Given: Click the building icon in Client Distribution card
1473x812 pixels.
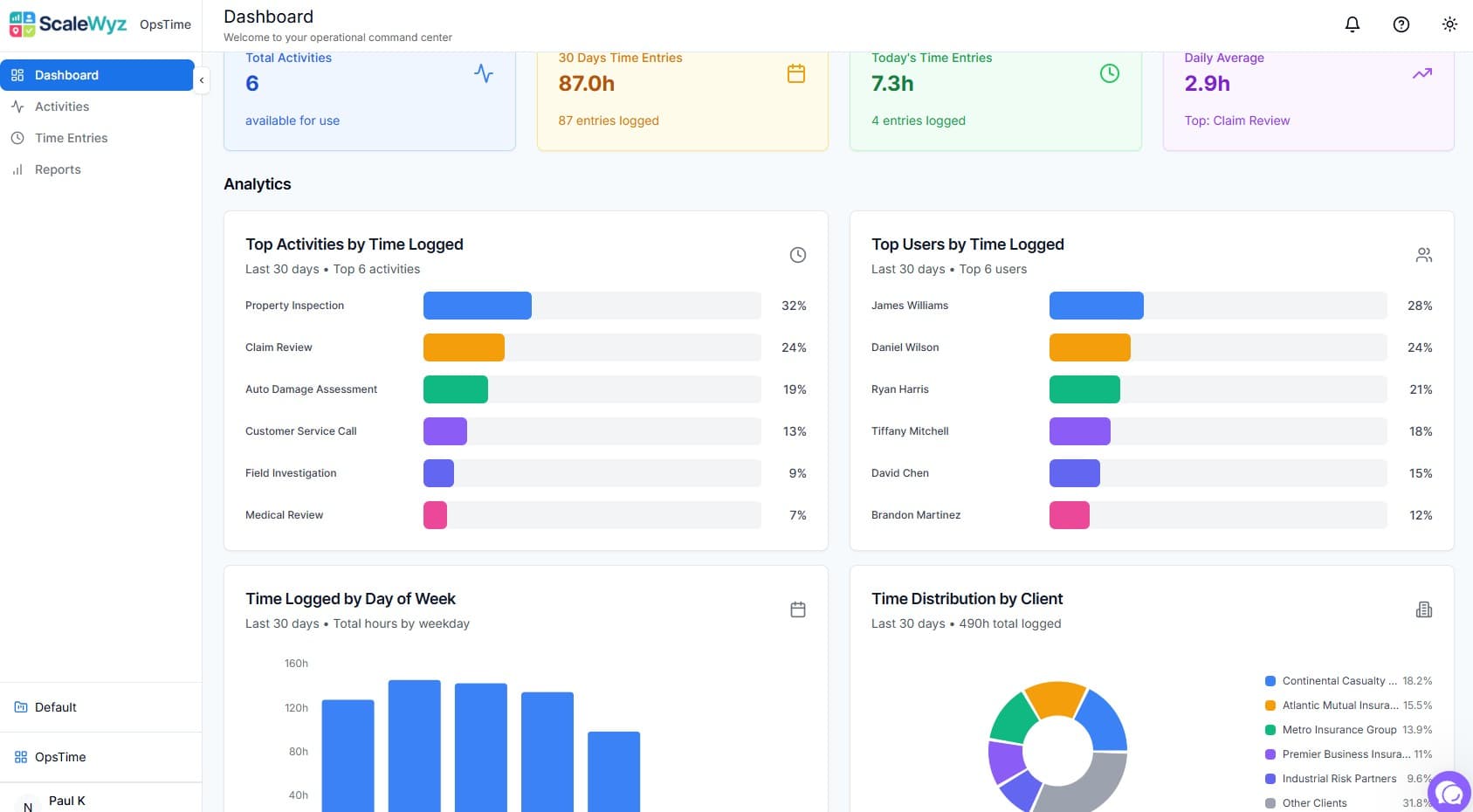Looking at the screenshot, I should coord(1423,609).
